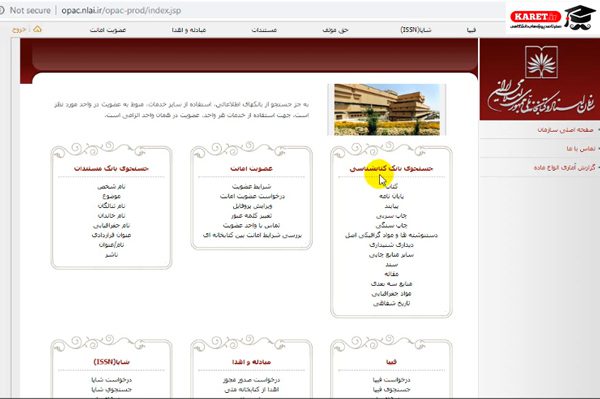
Task: Click the مبادله و اهدا card heading
Action: [251, 362]
